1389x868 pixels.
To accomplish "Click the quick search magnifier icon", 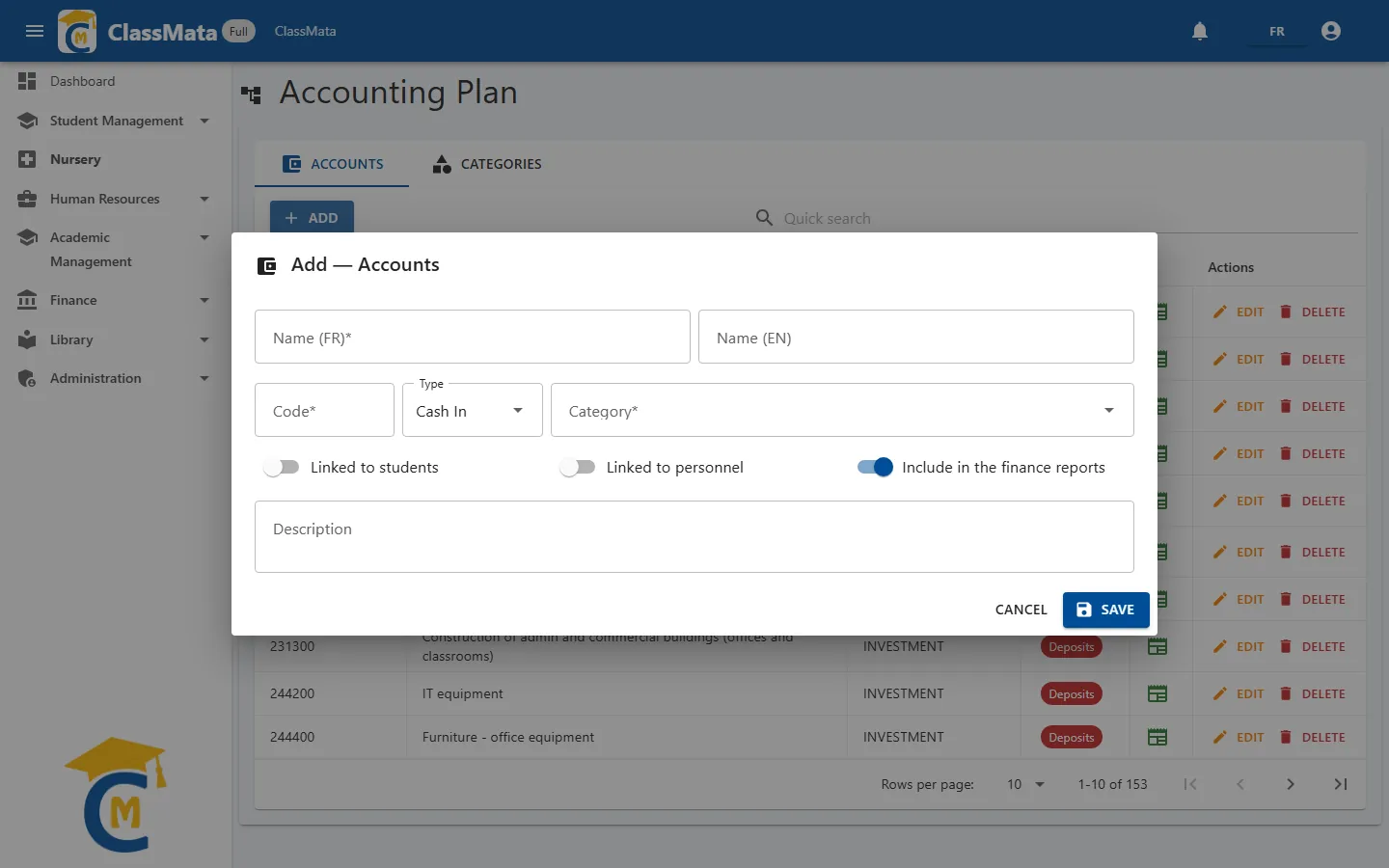I will (764, 218).
